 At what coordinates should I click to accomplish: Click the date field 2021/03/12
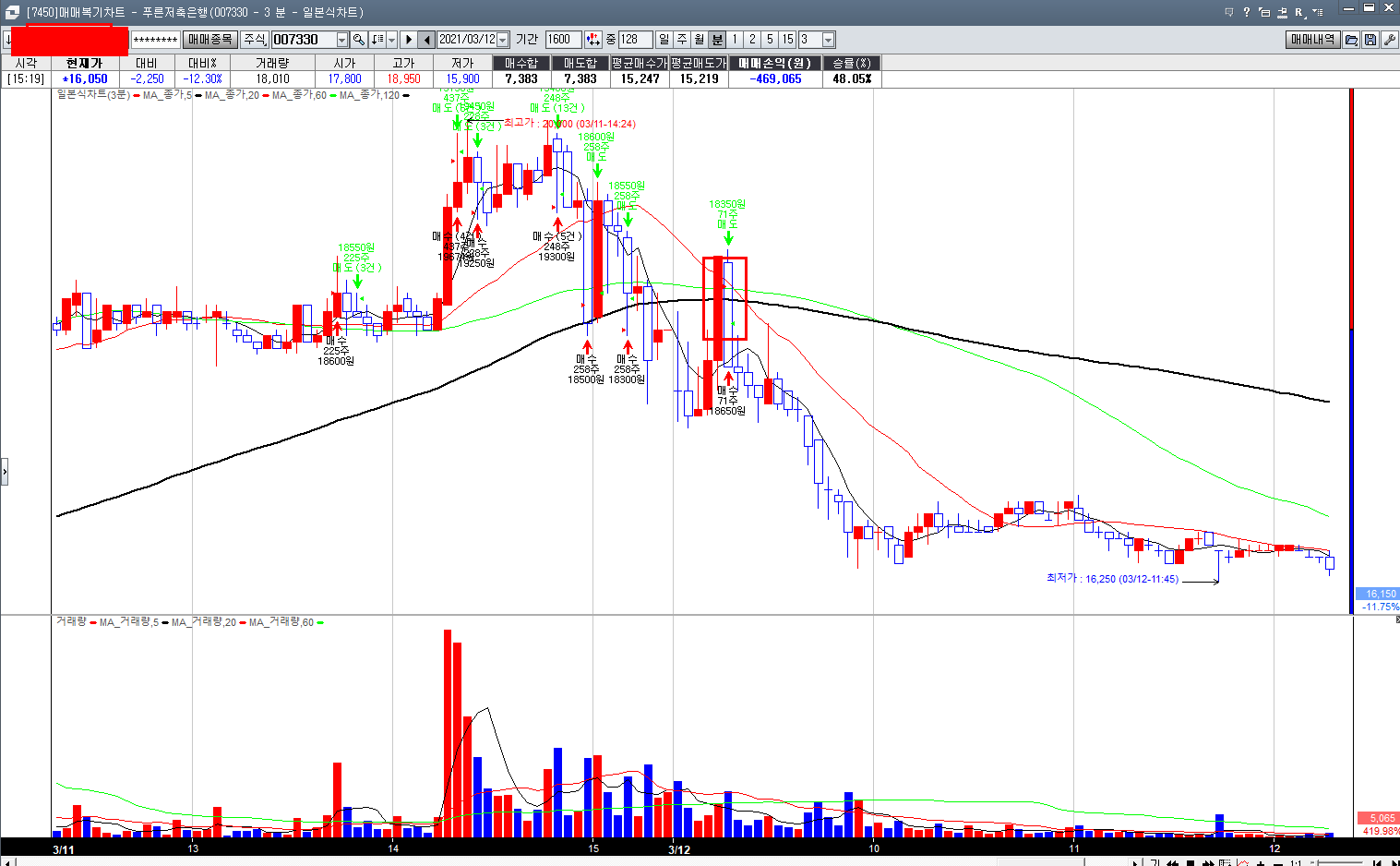(x=467, y=40)
